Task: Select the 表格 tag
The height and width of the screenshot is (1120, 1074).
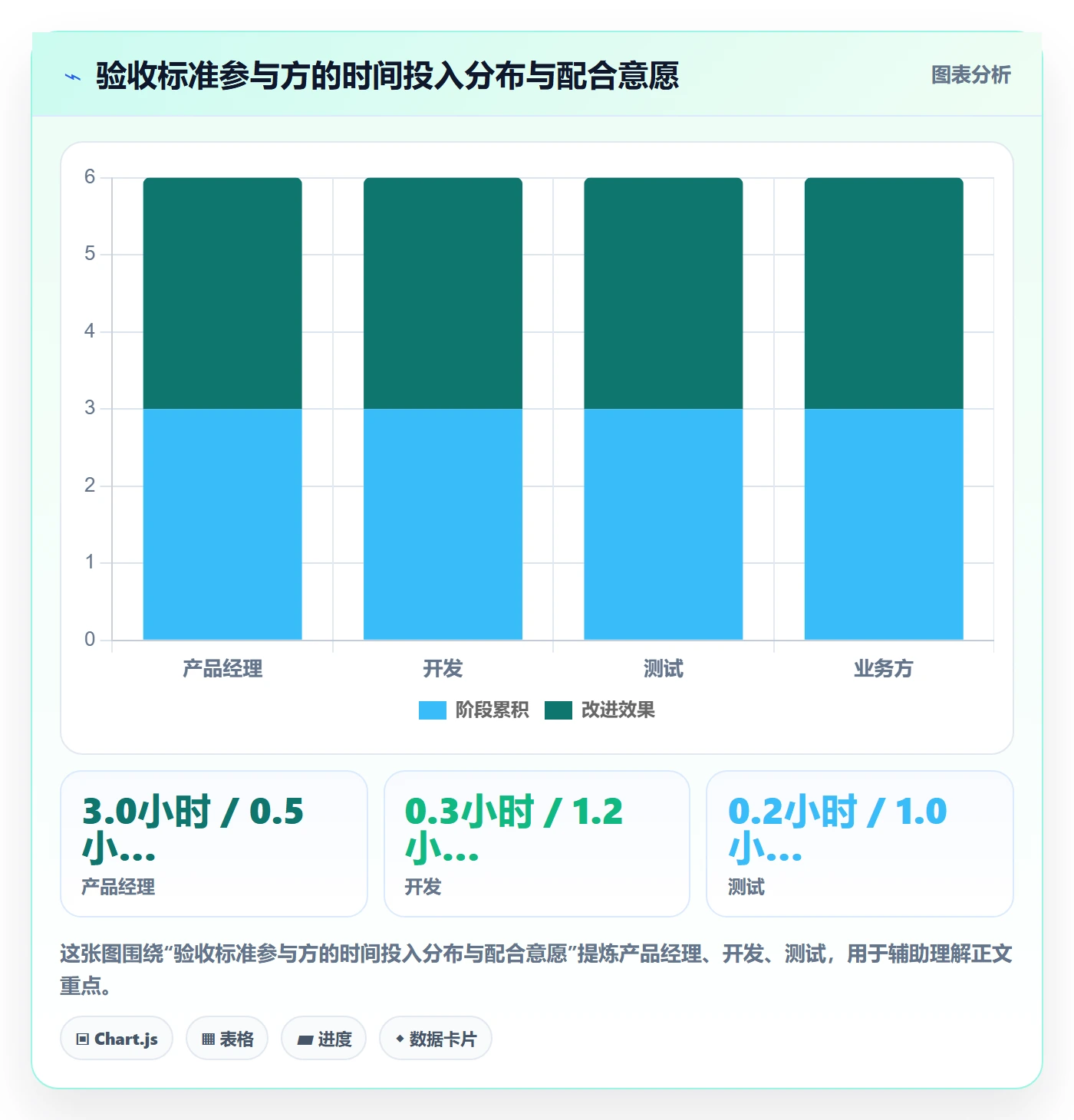Action: pyautogui.click(x=227, y=1039)
